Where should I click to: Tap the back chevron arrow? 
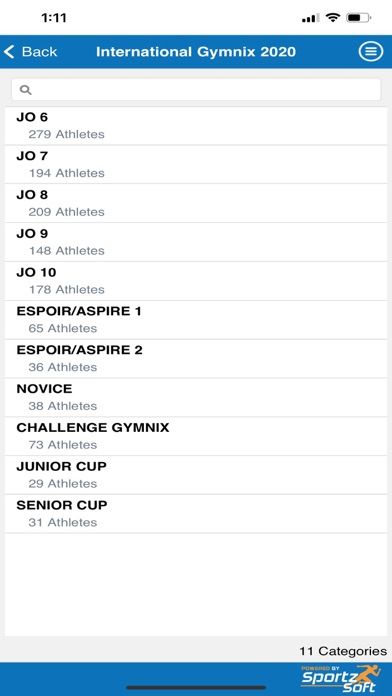pyautogui.click(x=9, y=52)
